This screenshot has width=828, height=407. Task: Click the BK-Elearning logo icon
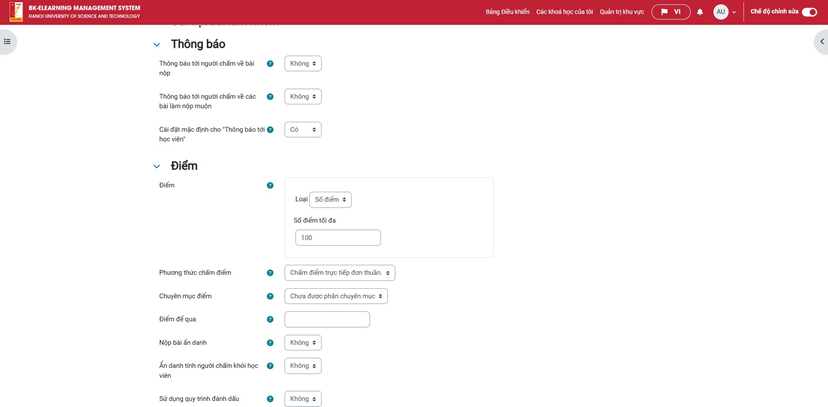[16, 12]
